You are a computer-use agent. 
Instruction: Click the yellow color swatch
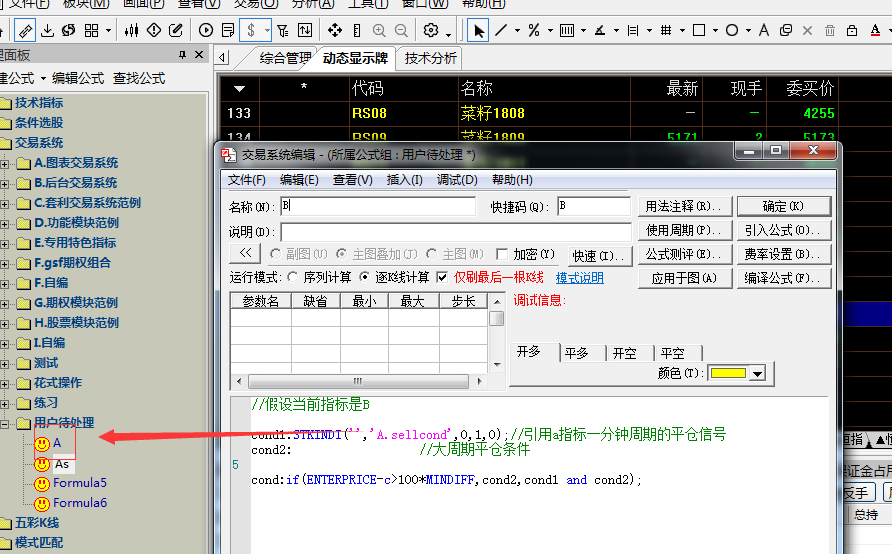click(x=728, y=373)
